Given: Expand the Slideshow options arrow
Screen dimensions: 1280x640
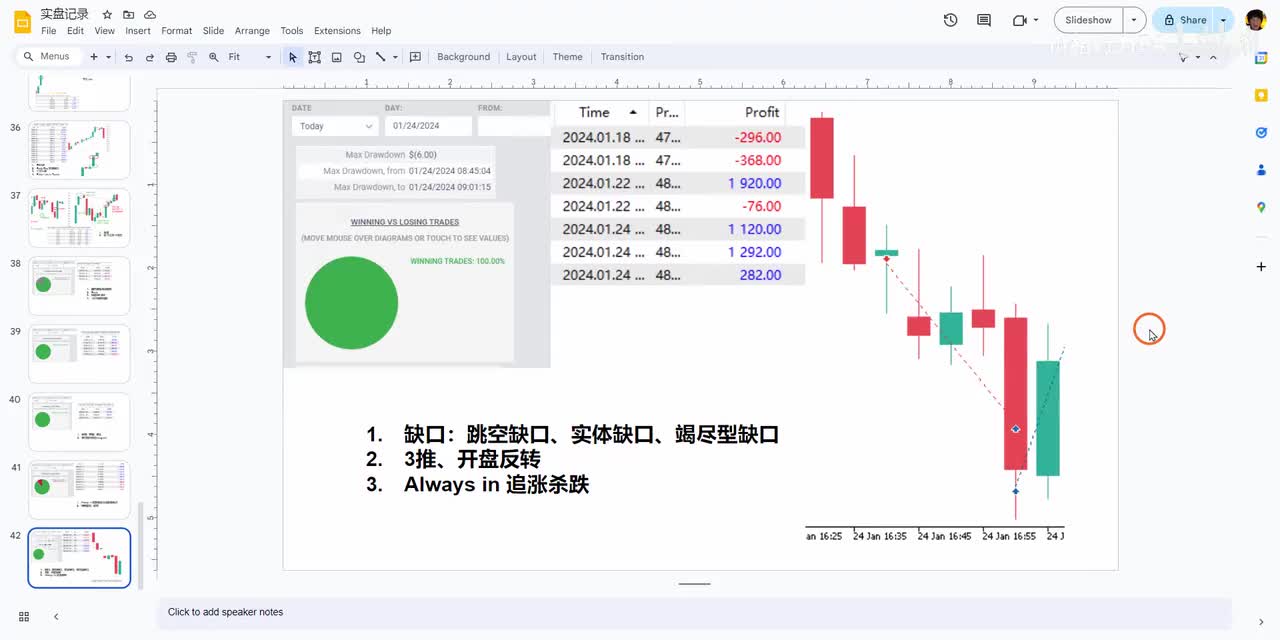Looking at the screenshot, I should coord(1133,20).
